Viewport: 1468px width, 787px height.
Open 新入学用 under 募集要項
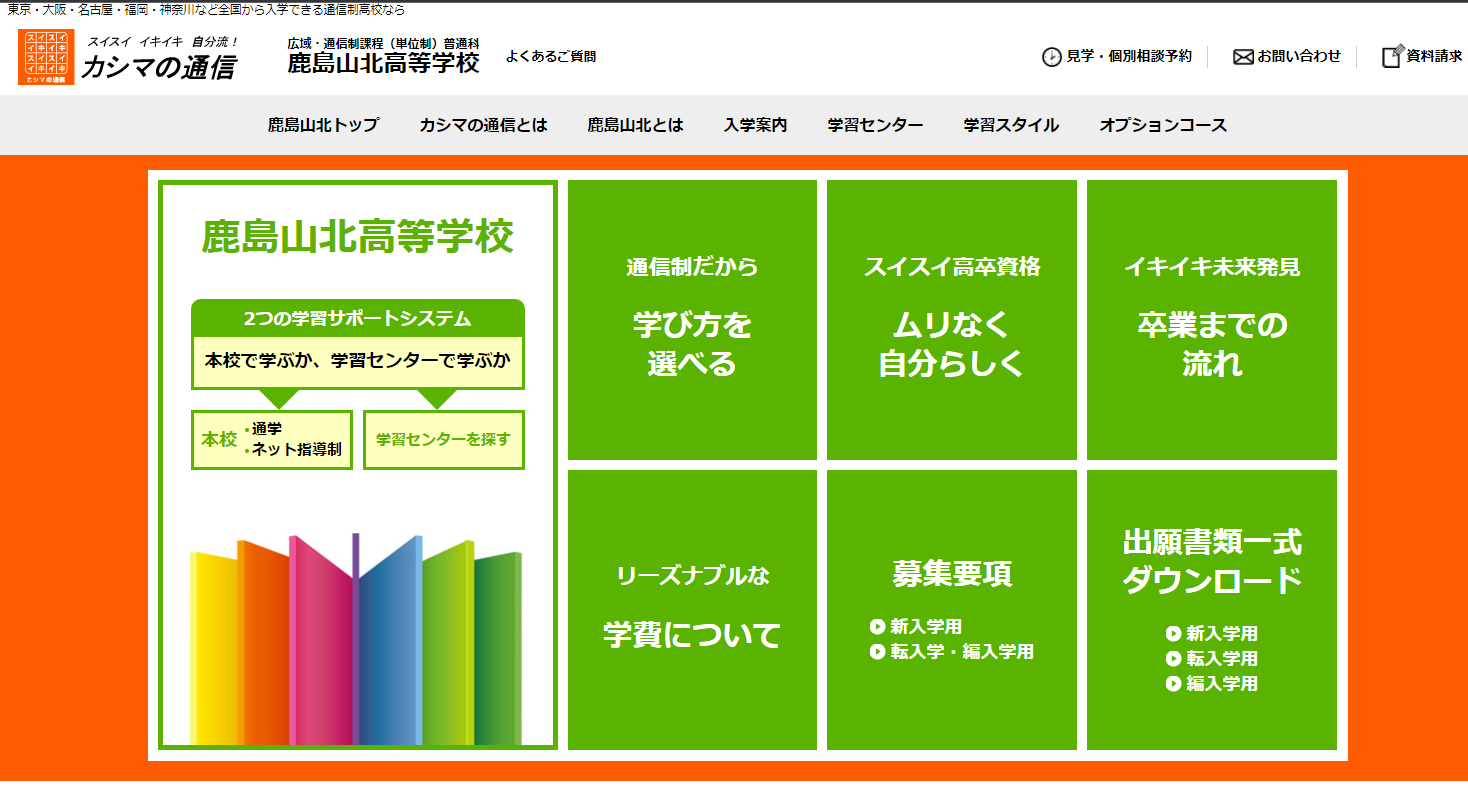(x=926, y=627)
